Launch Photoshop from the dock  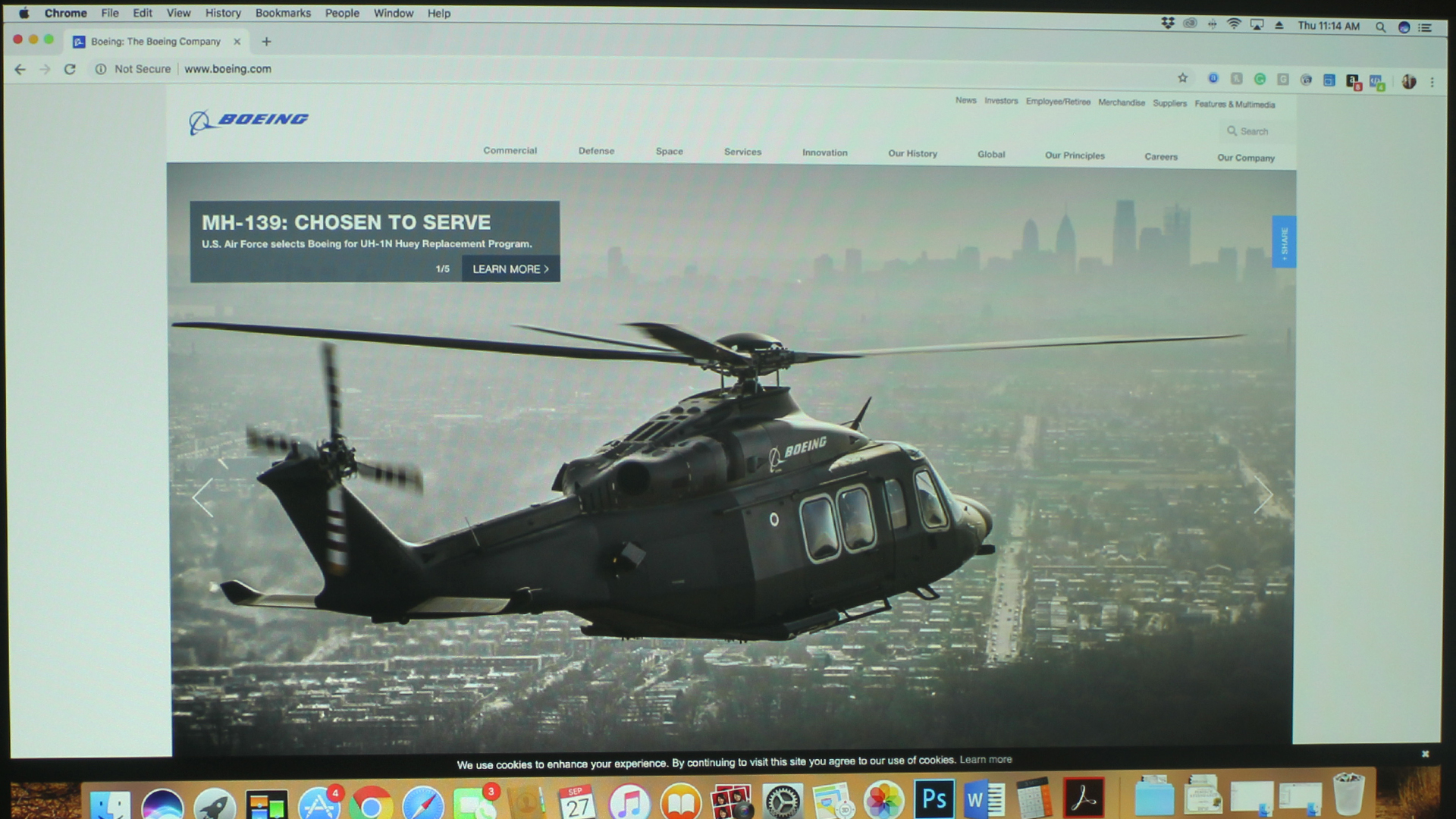click(x=934, y=799)
